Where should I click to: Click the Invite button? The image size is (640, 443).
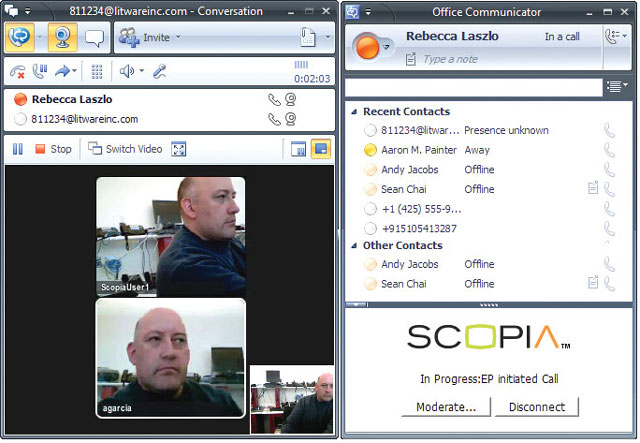pyautogui.click(x=144, y=37)
